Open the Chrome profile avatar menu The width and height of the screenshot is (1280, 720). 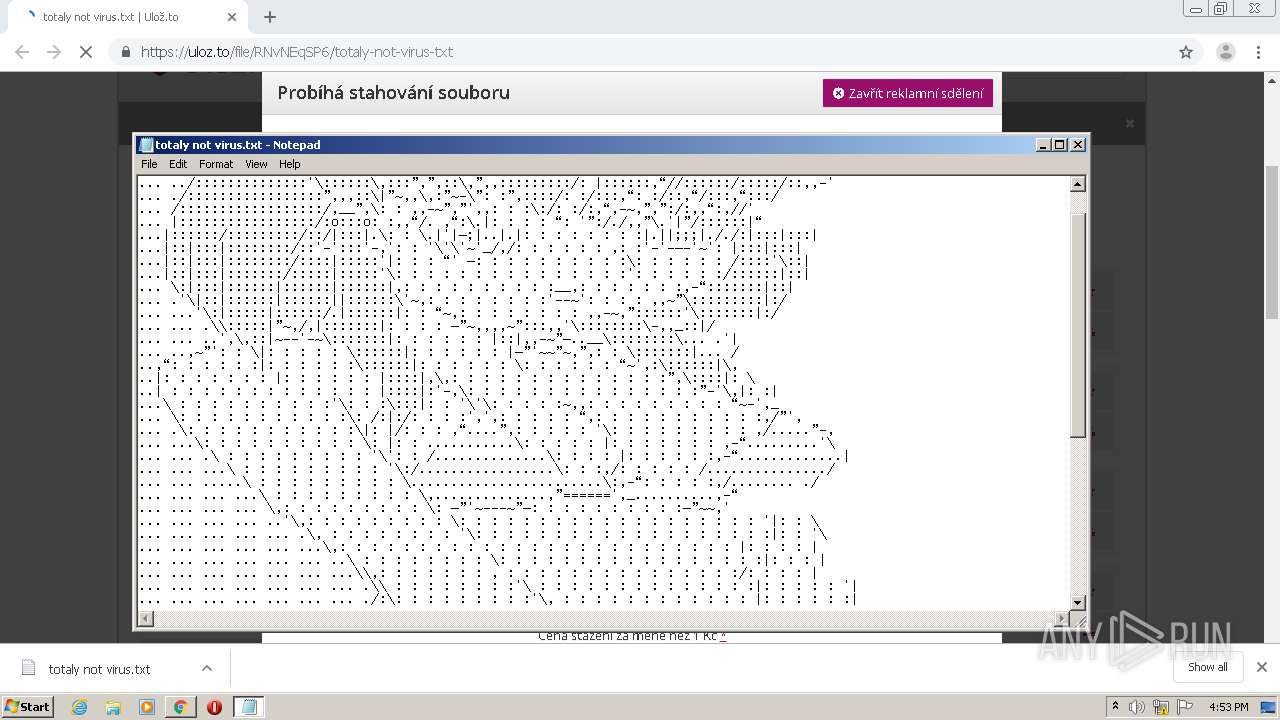coord(1225,52)
